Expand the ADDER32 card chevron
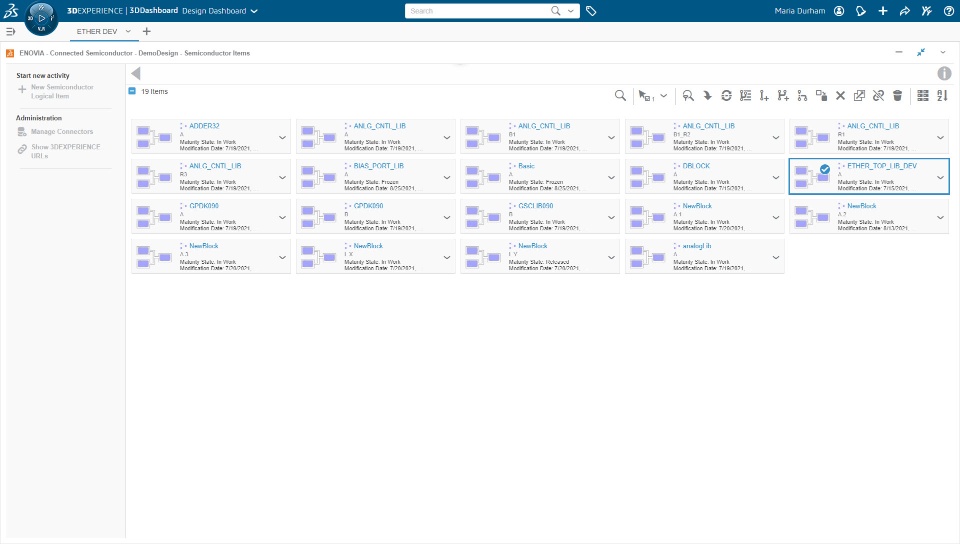The width and height of the screenshot is (960, 544). (282, 138)
